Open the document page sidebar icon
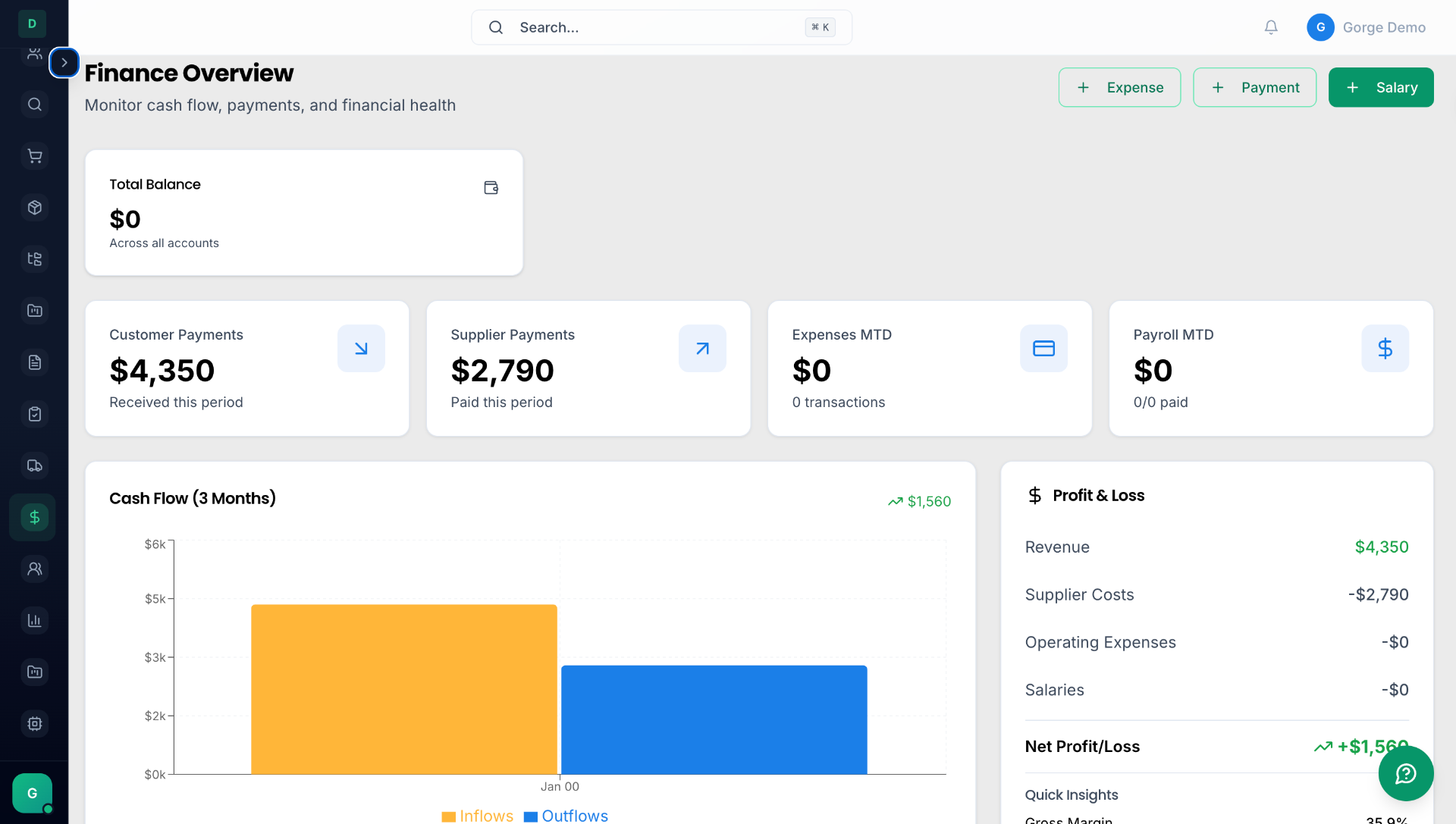 [35, 362]
